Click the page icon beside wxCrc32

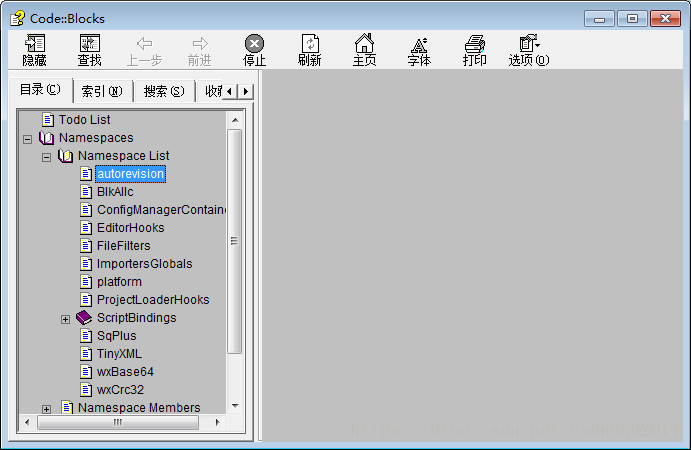[86, 390]
